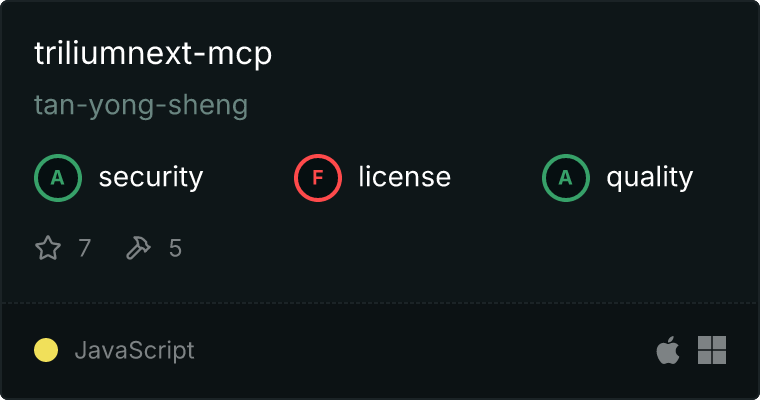Click the red F license grade badge

click(x=318, y=178)
